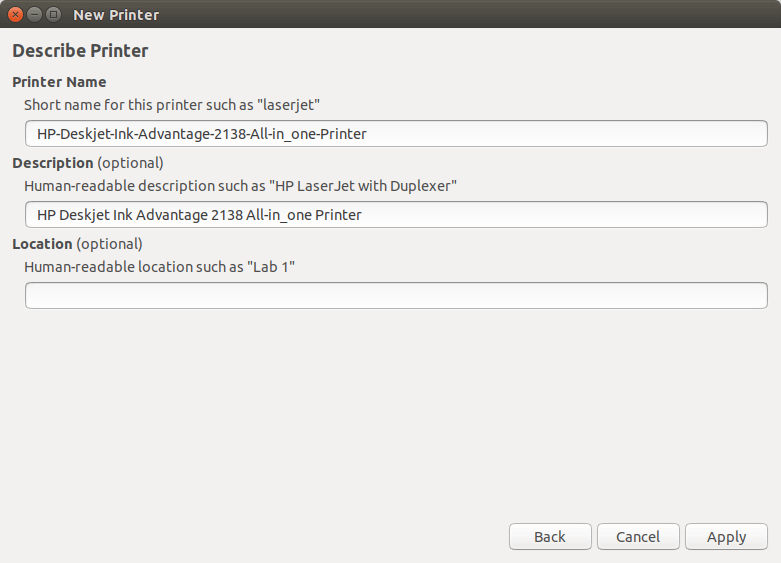Click the Printer Name bold label
Screen dimensions: 781x563
[59, 82]
